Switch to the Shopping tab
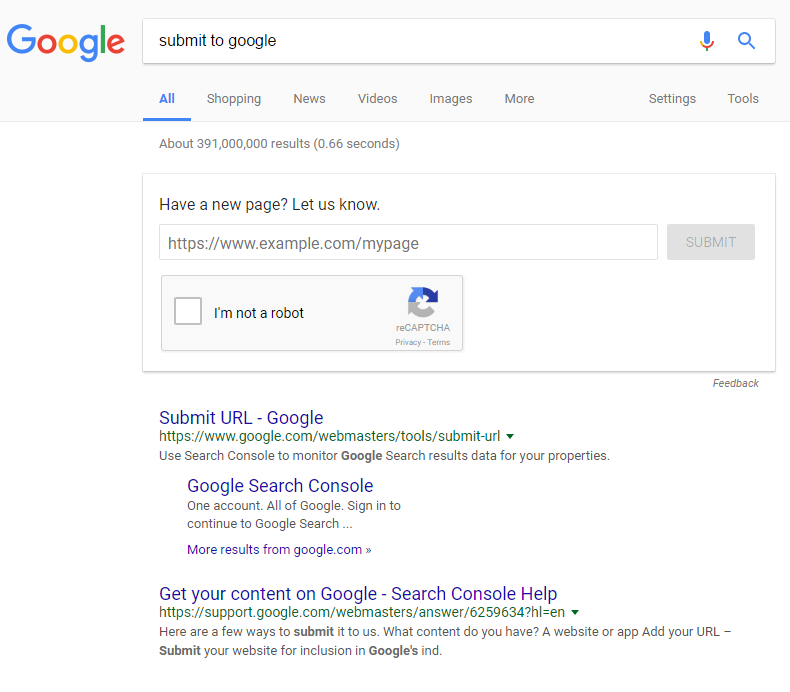 tap(234, 99)
